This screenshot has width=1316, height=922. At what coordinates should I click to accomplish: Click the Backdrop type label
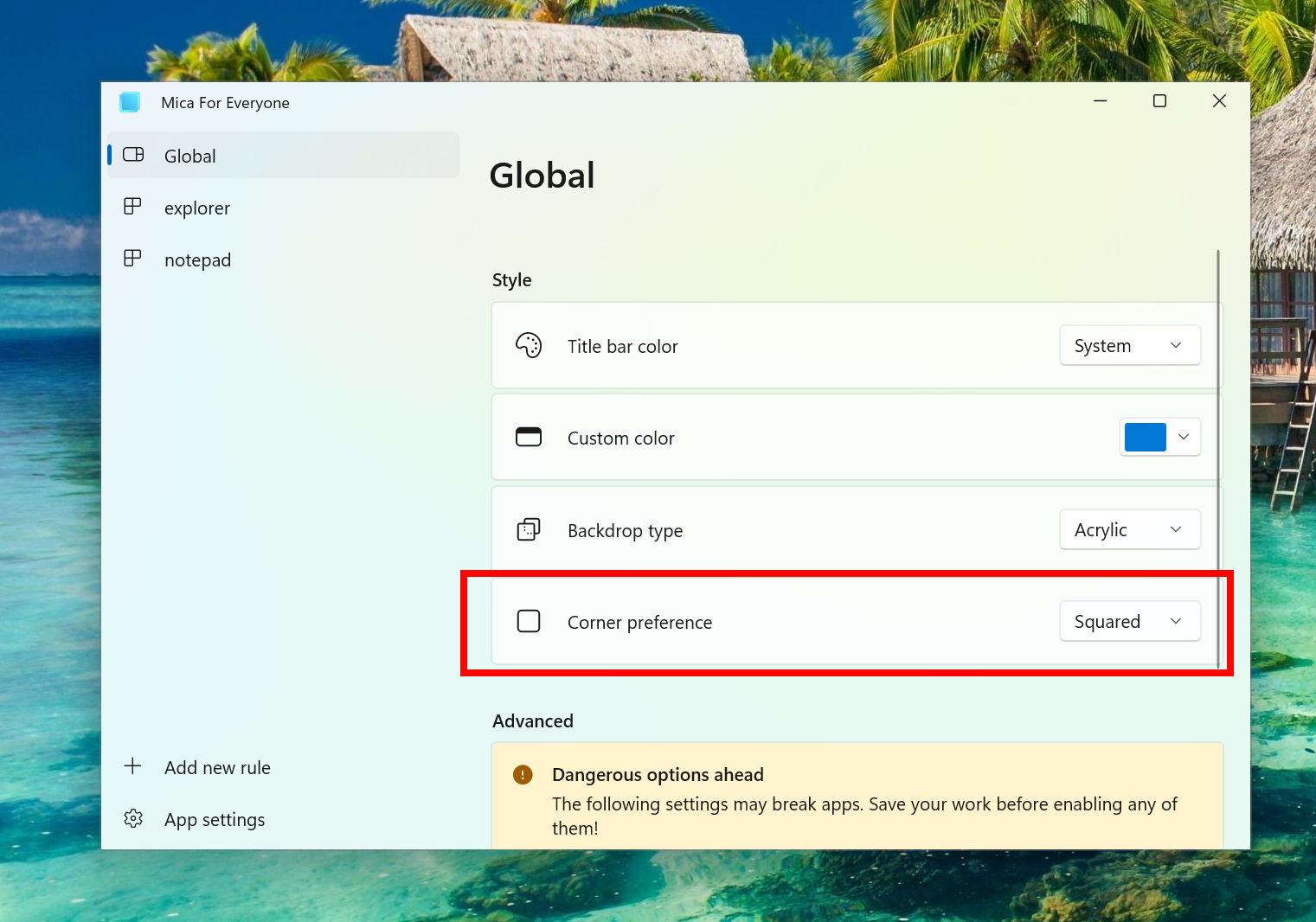(626, 531)
